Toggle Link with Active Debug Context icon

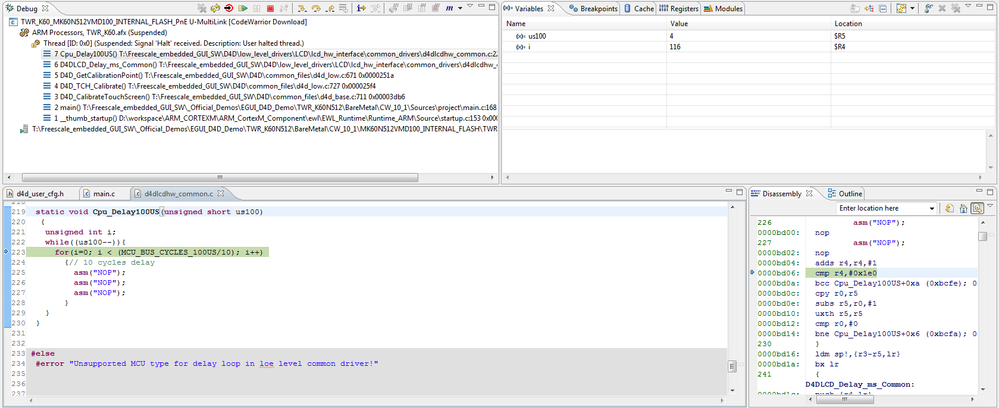click(x=976, y=208)
